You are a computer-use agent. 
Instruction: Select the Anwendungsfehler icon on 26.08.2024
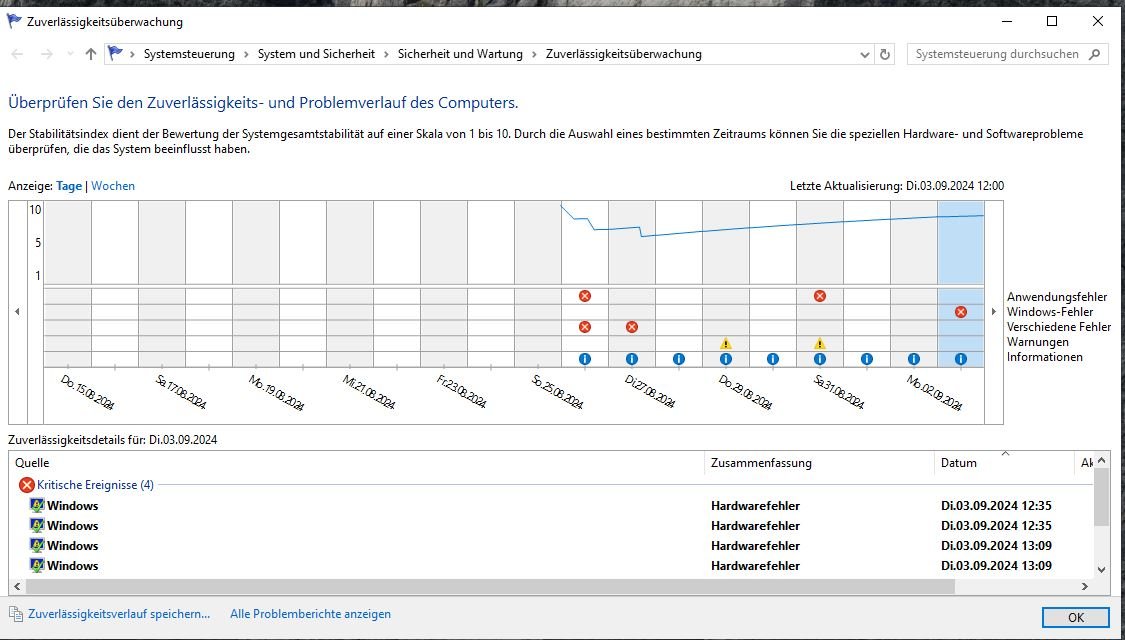(585, 296)
